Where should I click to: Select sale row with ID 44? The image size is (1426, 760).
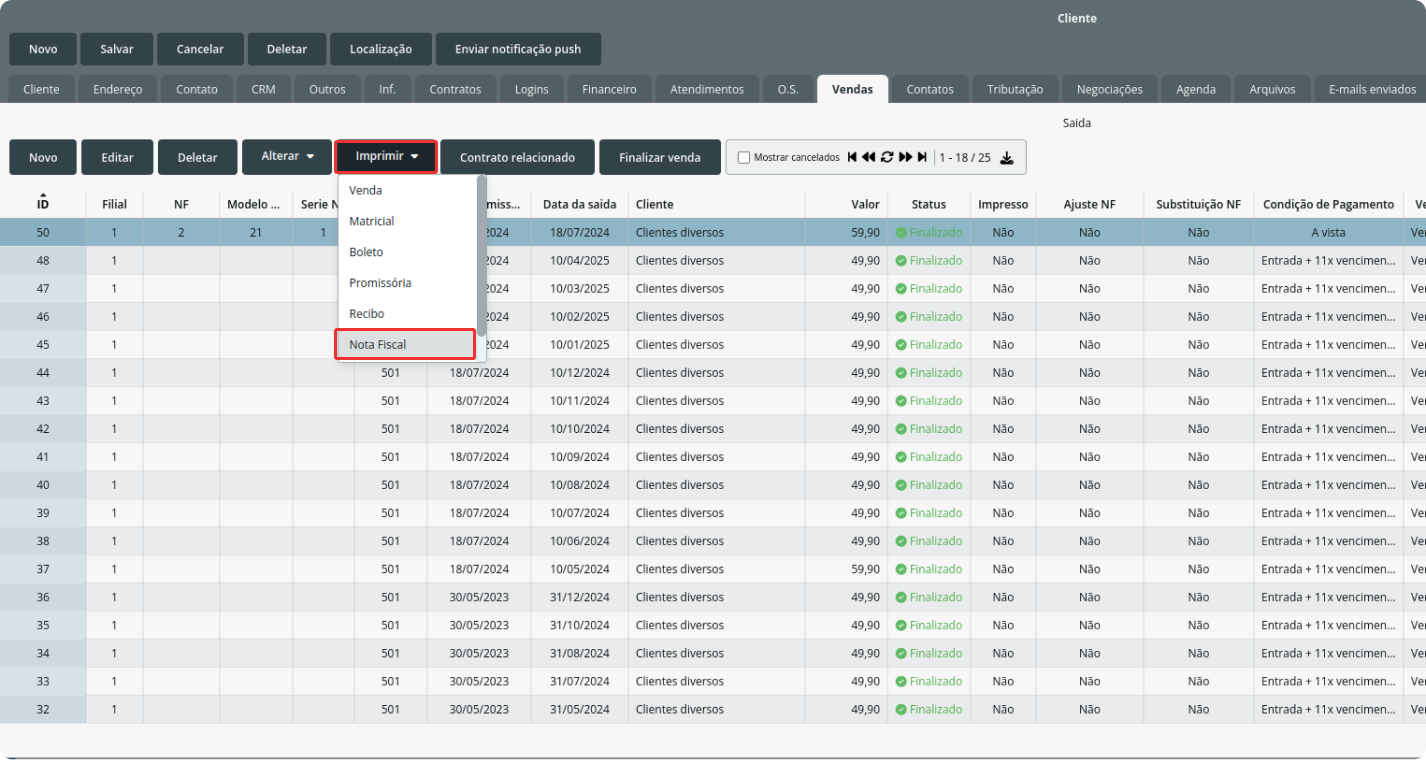(713, 372)
